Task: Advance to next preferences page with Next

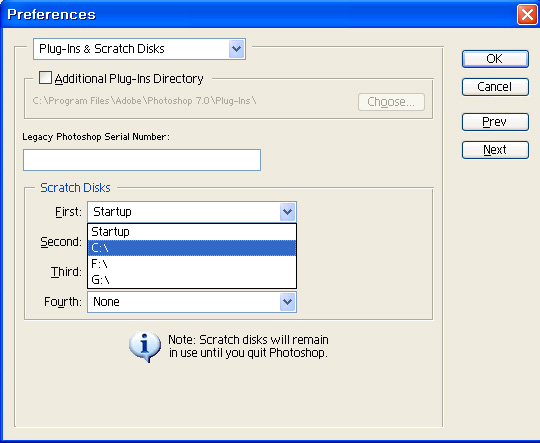Action: (x=495, y=150)
